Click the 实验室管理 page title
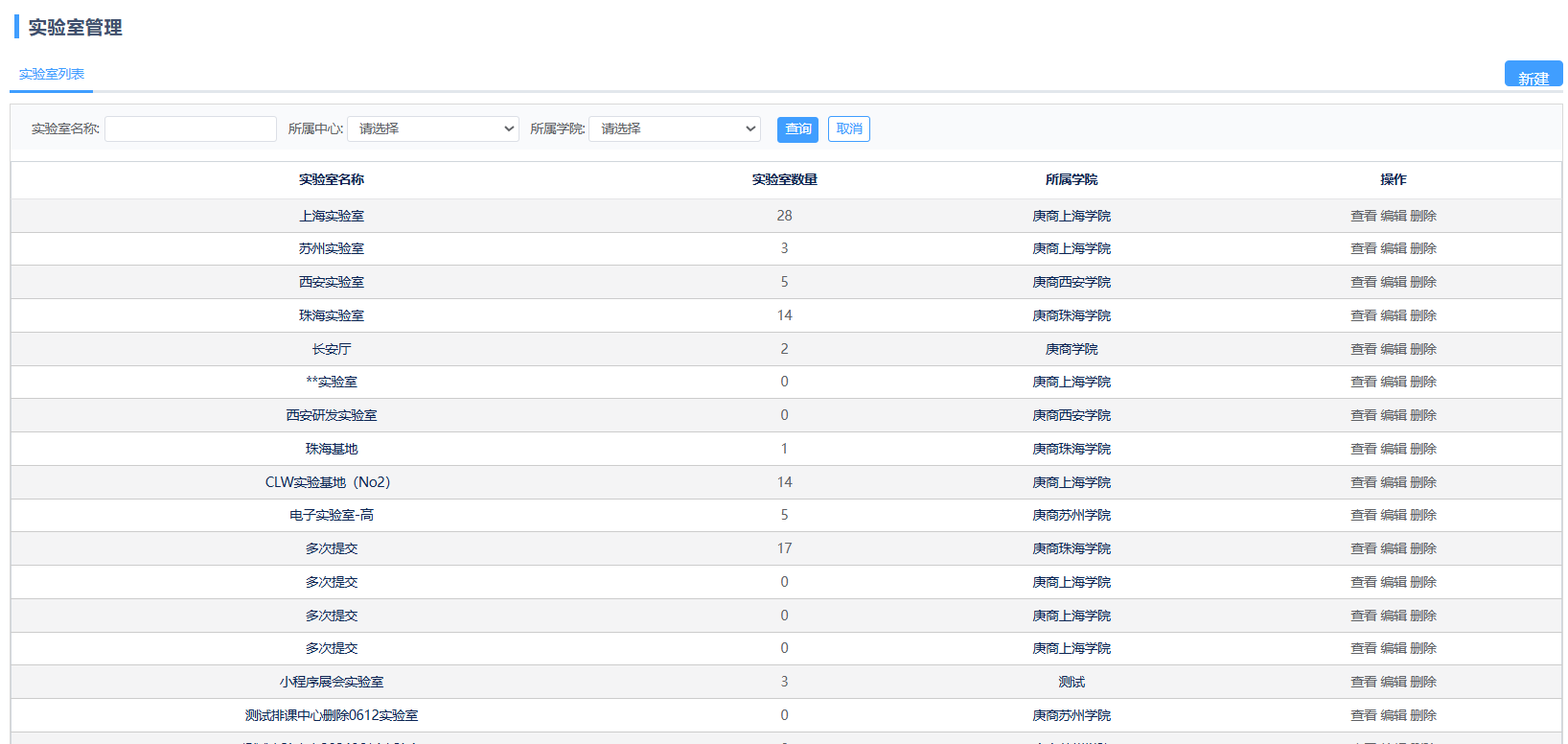Image resolution: width=1568 pixels, height=744 pixels. pos(75,28)
